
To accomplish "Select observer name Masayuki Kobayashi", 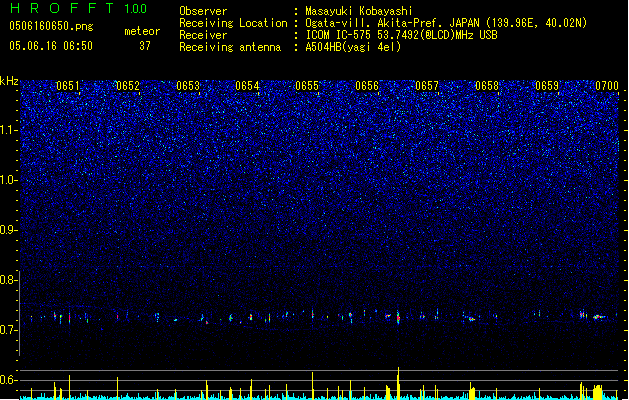I will click(359, 11).
